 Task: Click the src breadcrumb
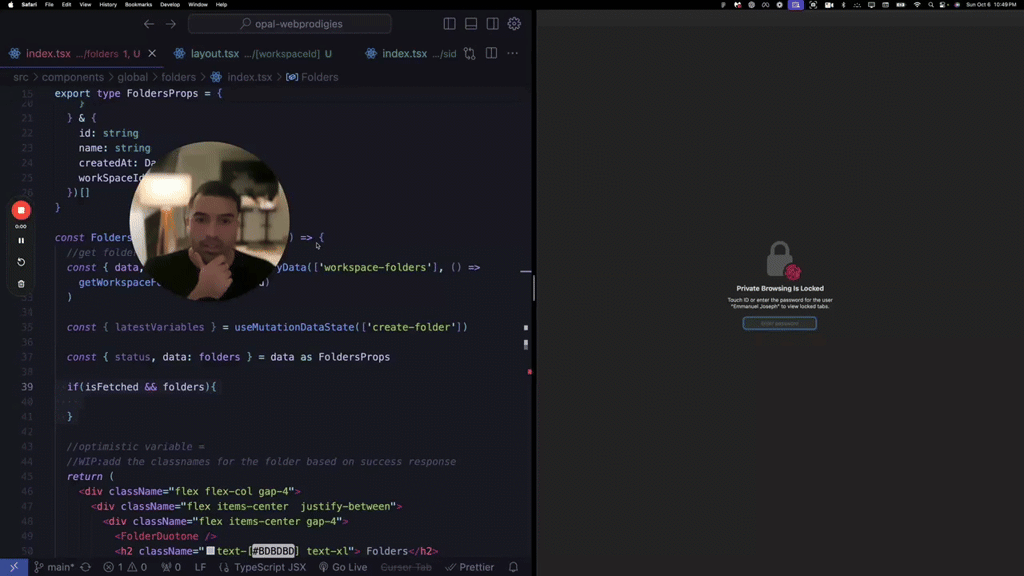pyautogui.click(x=21, y=77)
